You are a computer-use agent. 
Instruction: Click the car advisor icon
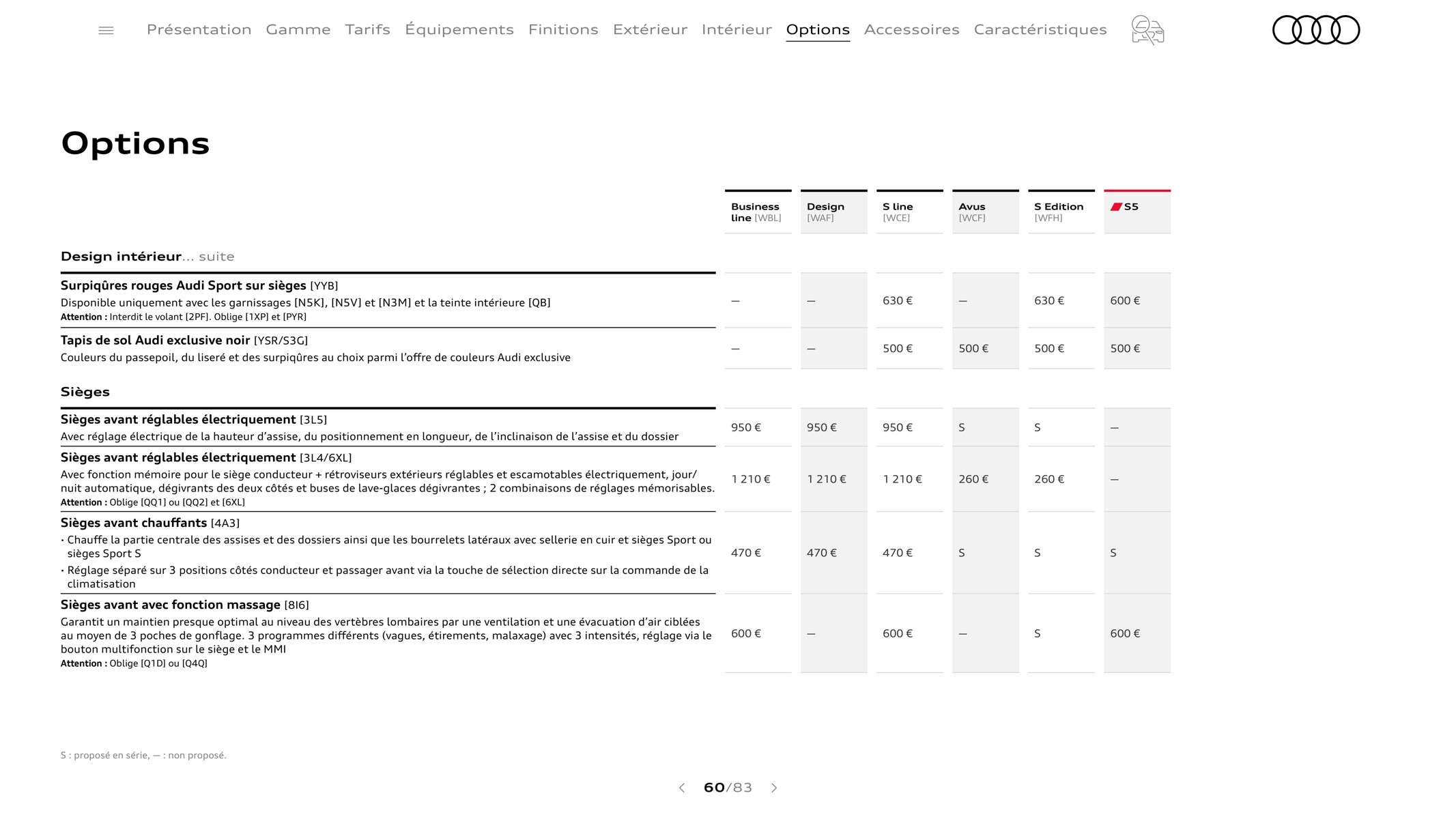coord(1147,30)
